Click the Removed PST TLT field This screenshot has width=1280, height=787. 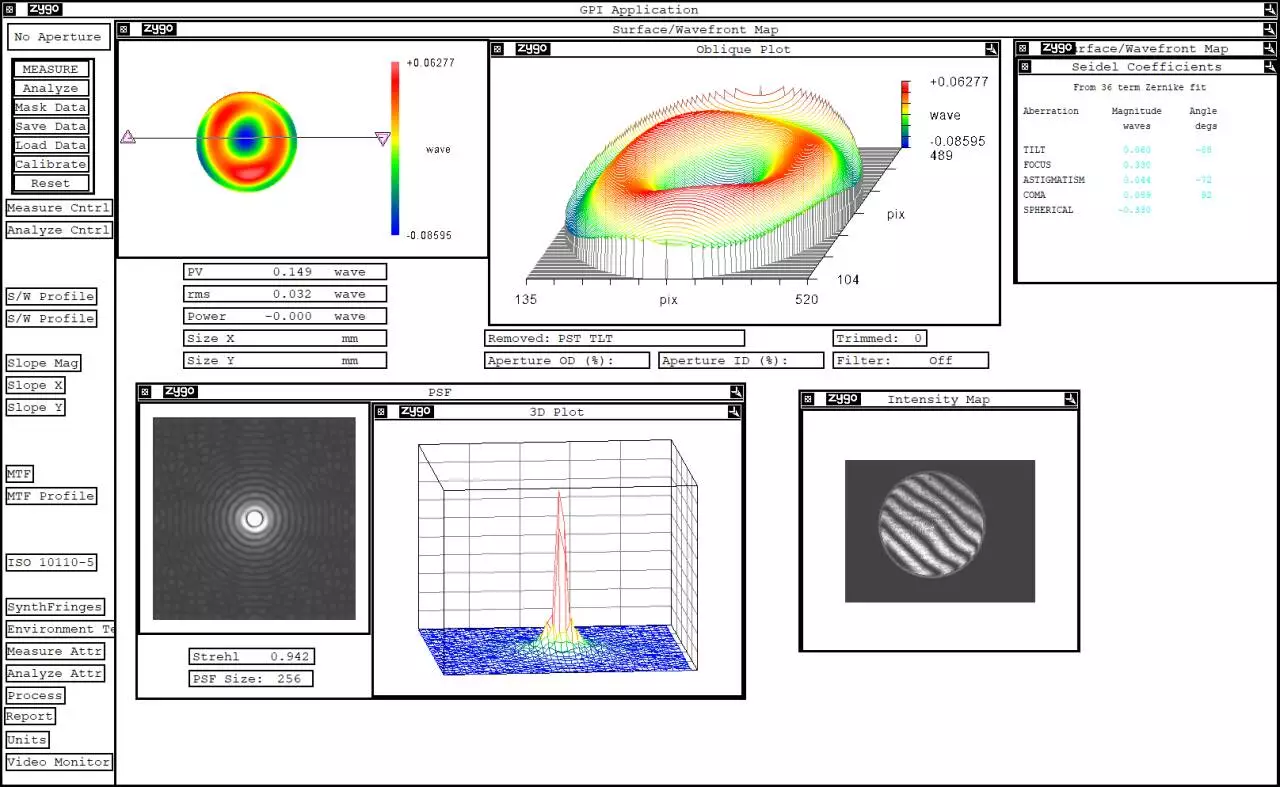pyautogui.click(x=614, y=338)
